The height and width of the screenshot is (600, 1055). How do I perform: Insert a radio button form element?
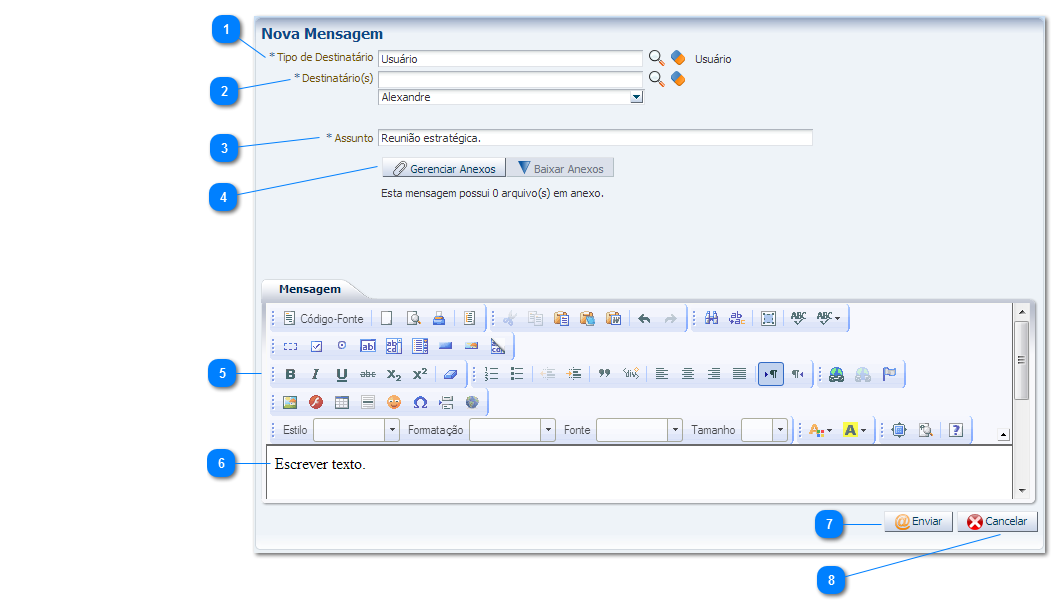coord(342,346)
